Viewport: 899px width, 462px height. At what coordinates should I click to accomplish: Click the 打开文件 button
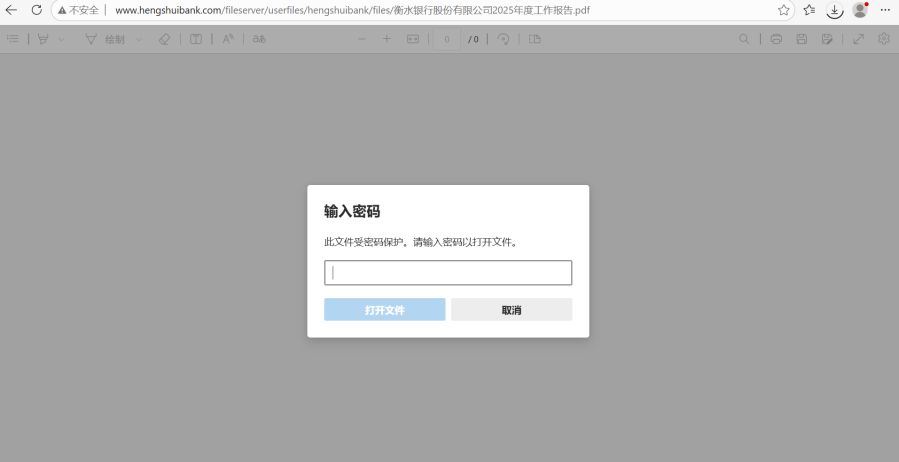(385, 310)
